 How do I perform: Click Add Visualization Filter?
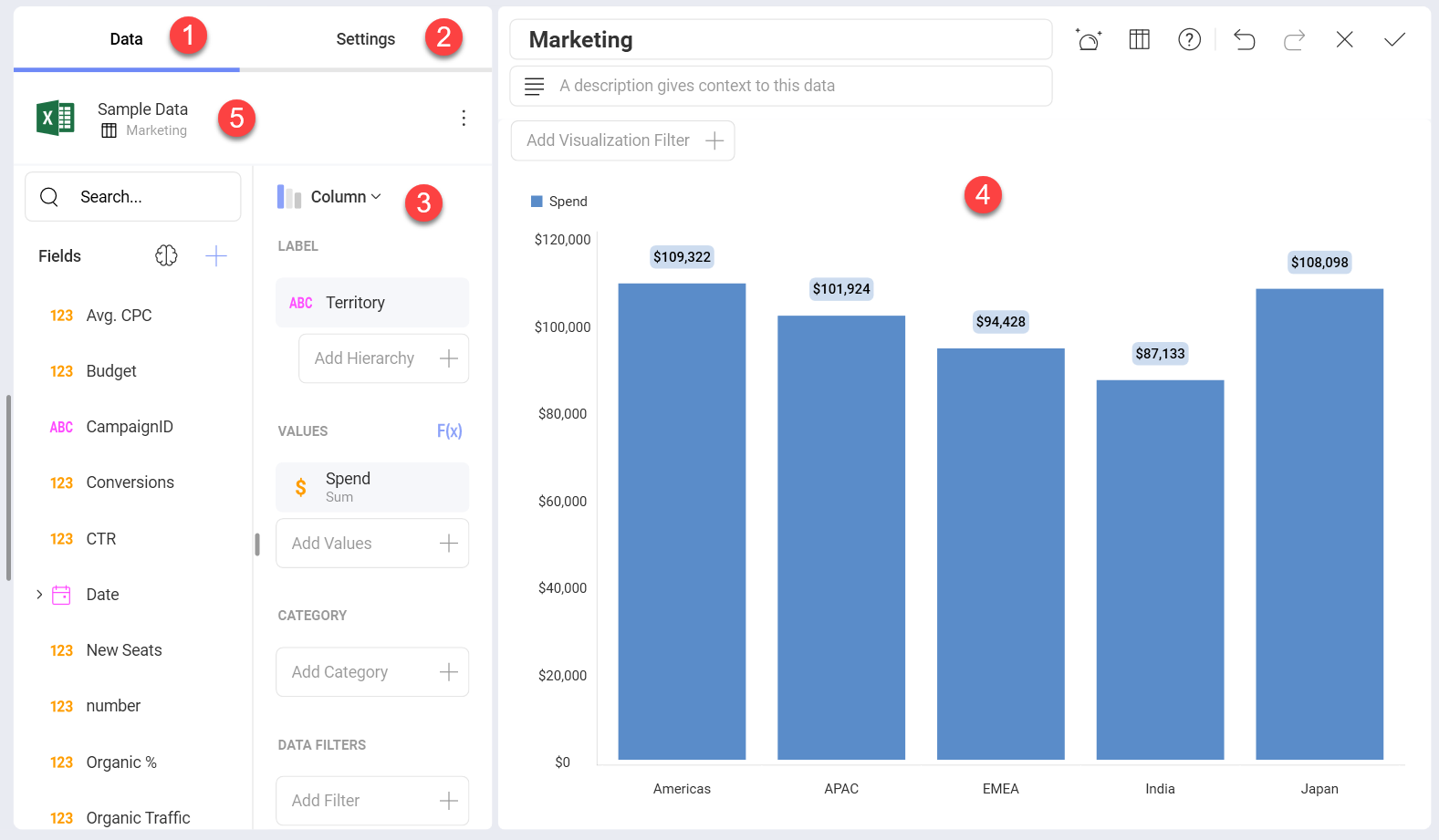click(x=623, y=140)
